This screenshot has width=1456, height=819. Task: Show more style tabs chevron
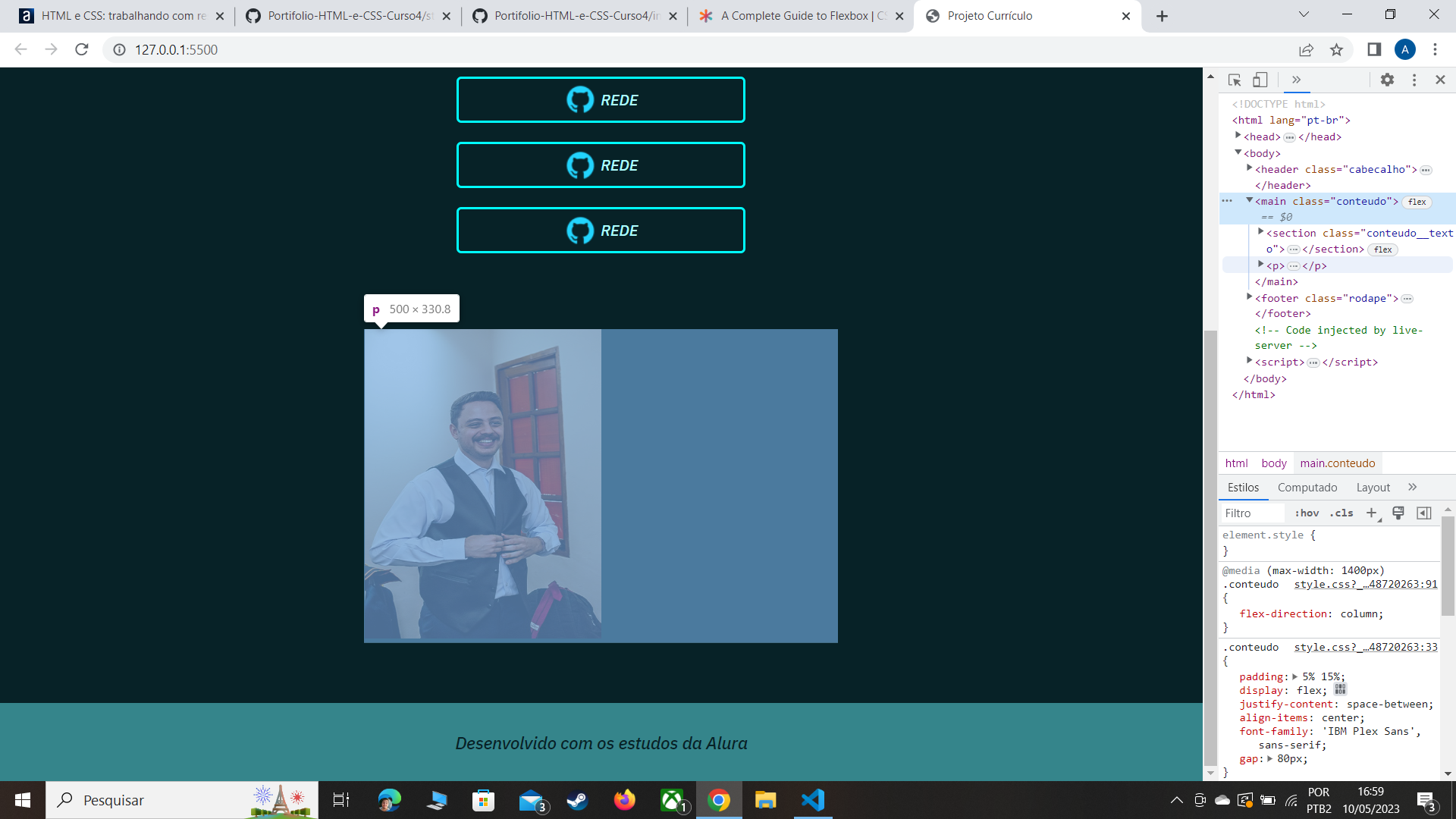pos(1412,488)
